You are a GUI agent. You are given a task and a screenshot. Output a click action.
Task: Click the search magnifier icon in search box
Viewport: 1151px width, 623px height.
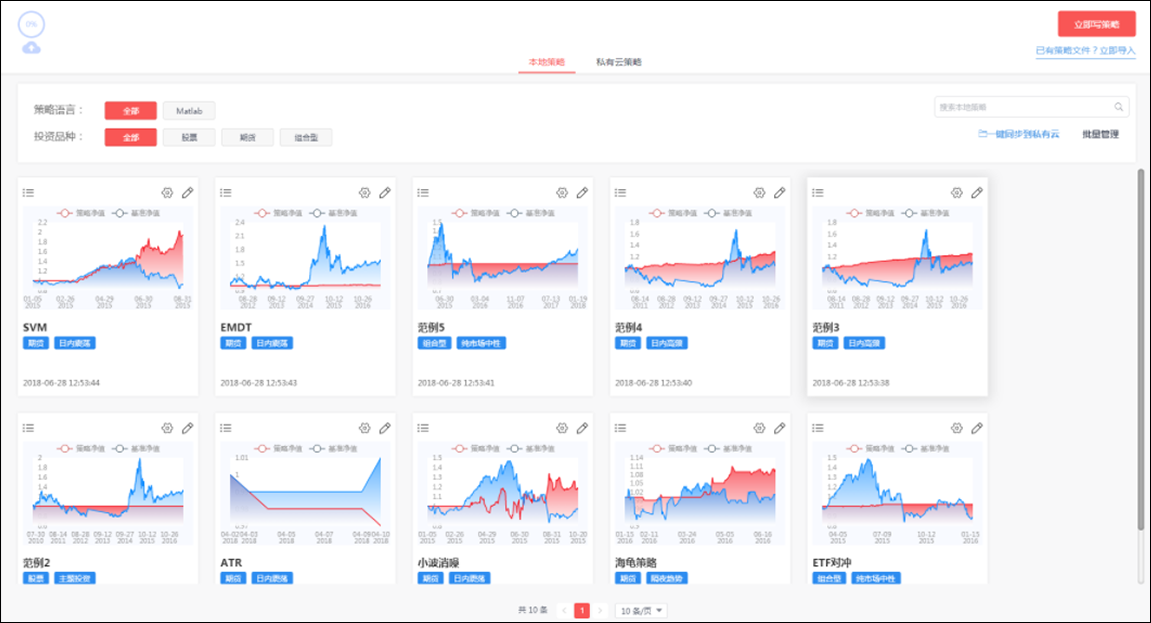tap(1119, 107)
